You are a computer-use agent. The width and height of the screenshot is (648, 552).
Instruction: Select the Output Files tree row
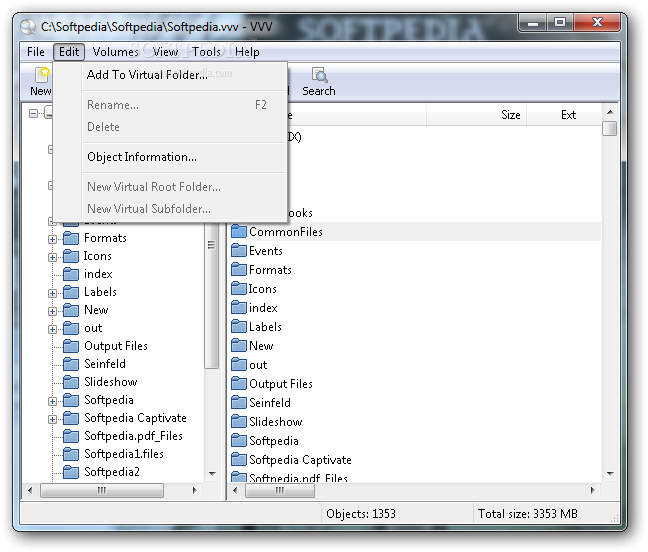coord(116,346)
